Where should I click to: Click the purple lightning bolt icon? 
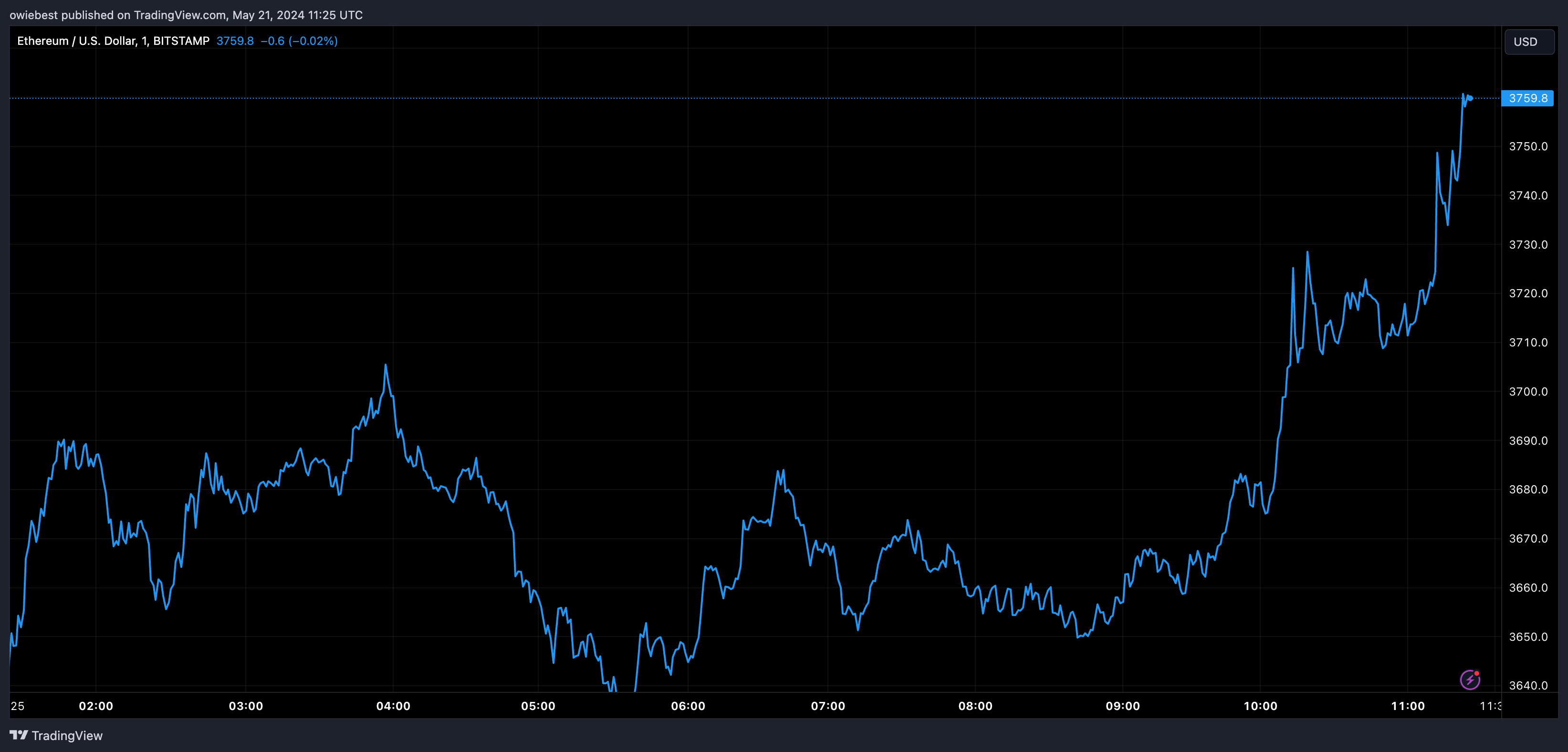point(1470,679)
